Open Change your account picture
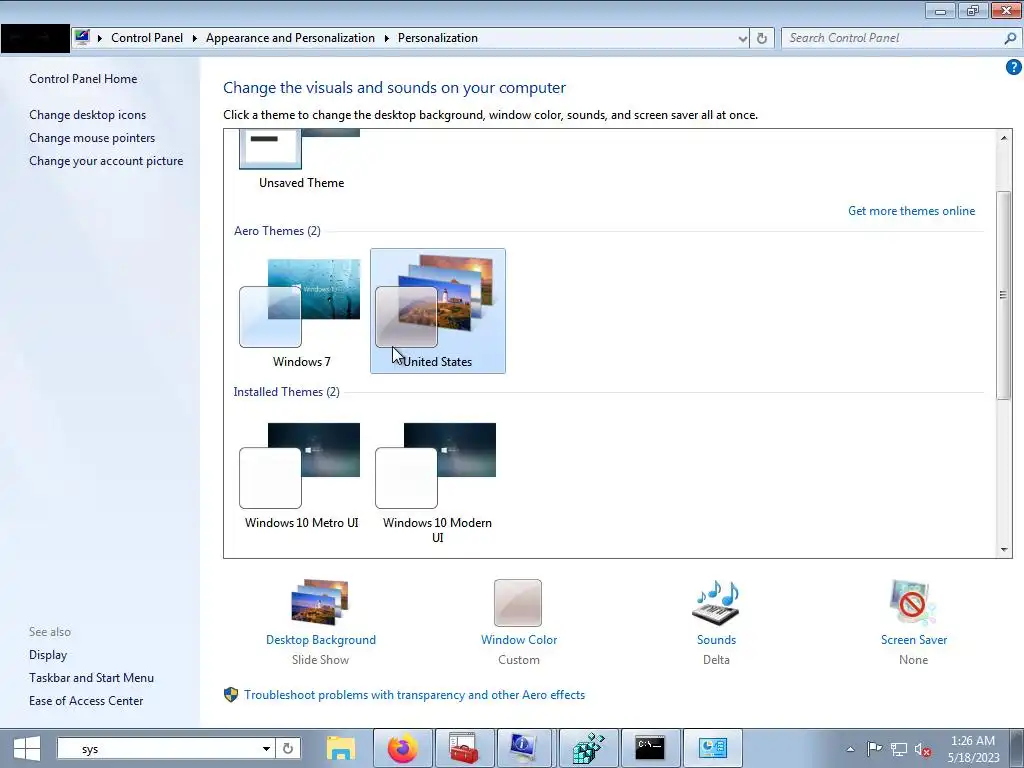1024x768 pixels. coord(106,161)
